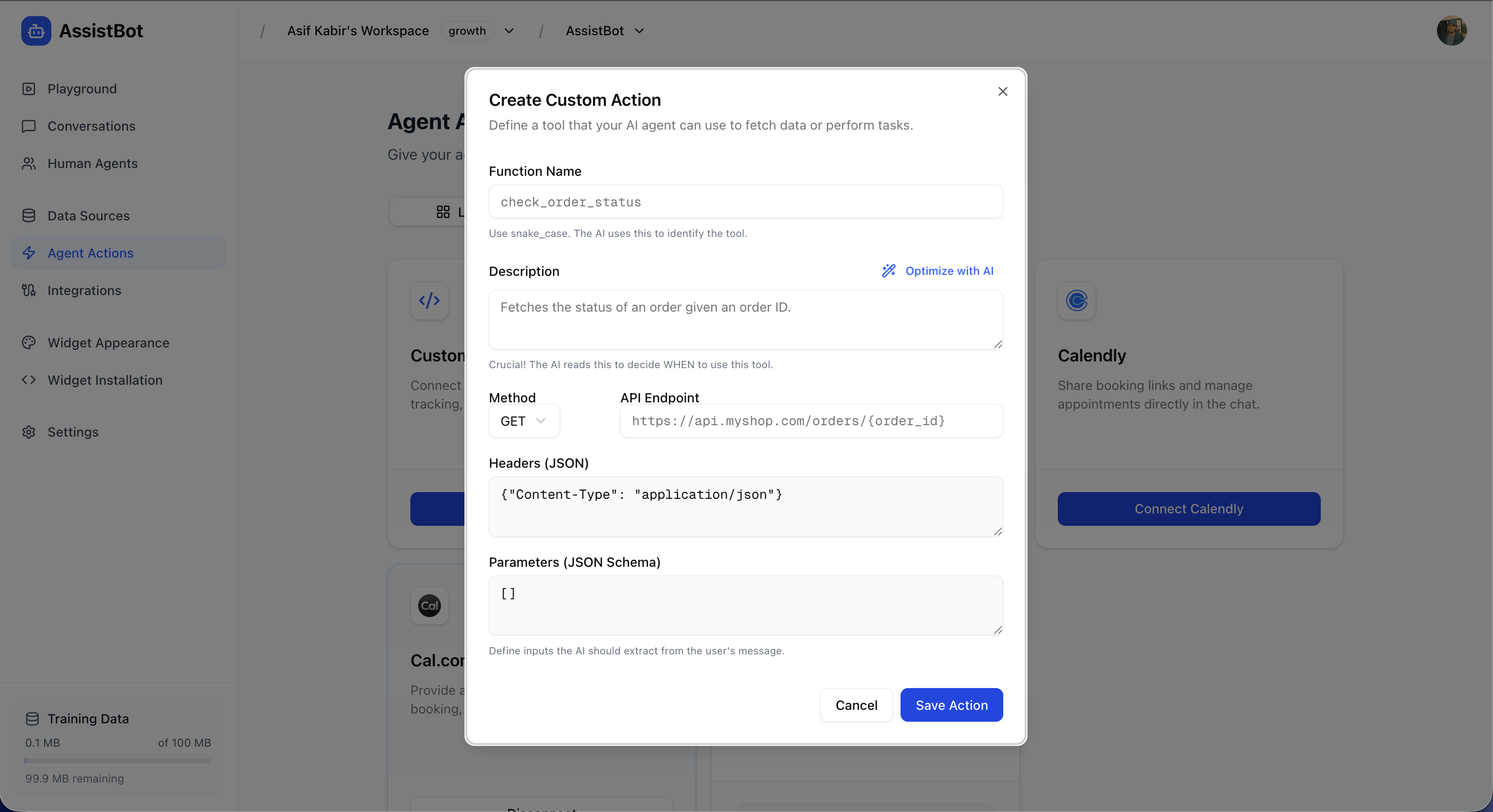Select the Agent Actions lightning icon

tap(29, 253)
